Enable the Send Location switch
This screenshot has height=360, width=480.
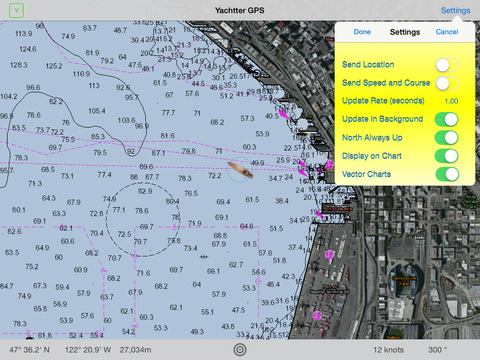447,65
